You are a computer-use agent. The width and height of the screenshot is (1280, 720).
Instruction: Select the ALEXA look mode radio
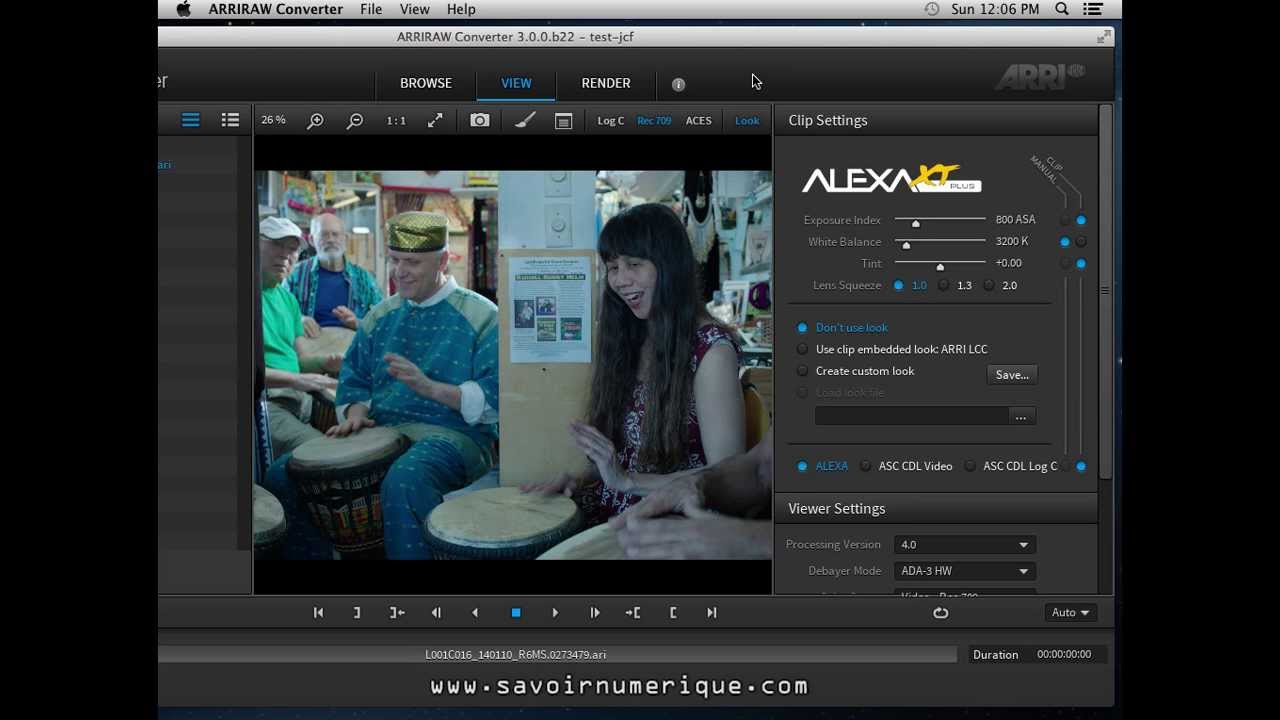802,467
